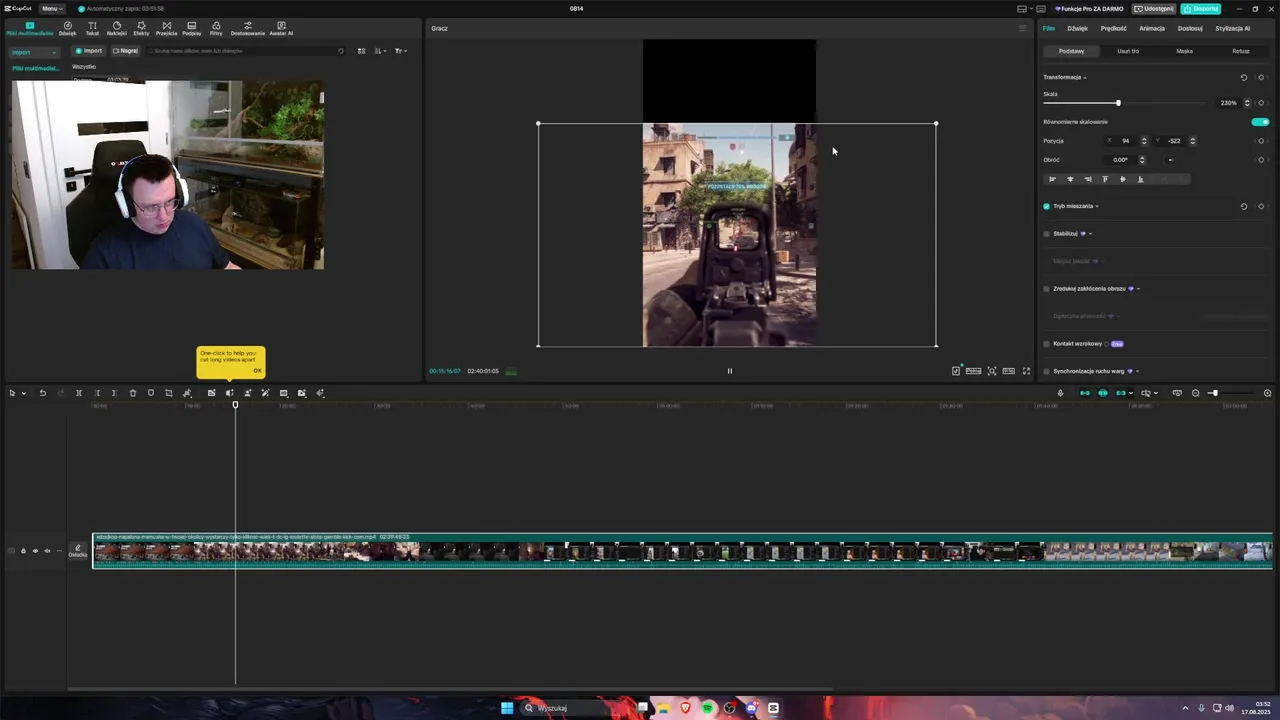Viewport: 1280px width, 720px height.
Task: Increase Skala value with stepper arrows
Action: 1247,103
